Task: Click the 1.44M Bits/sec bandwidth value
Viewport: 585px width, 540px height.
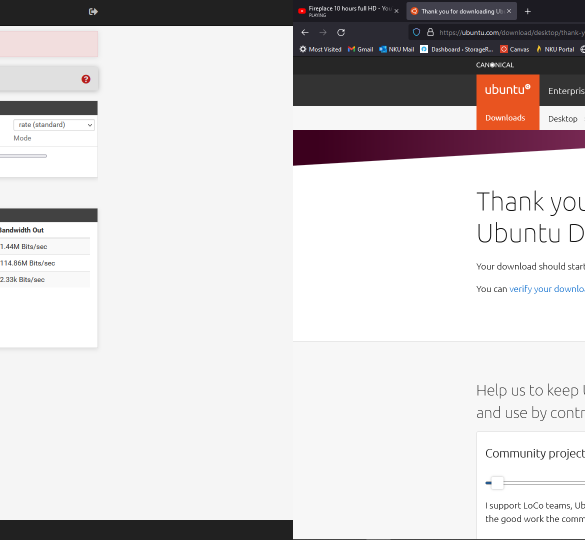Action: pos(24,247)
